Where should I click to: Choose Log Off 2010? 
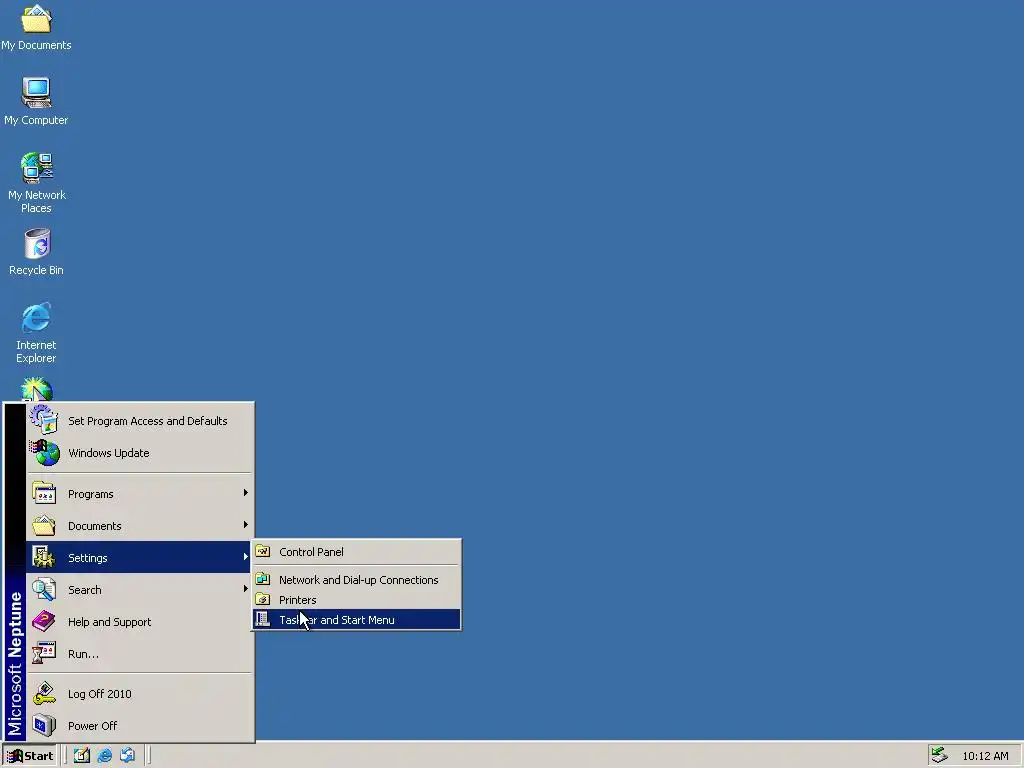(x=138, y=694)
